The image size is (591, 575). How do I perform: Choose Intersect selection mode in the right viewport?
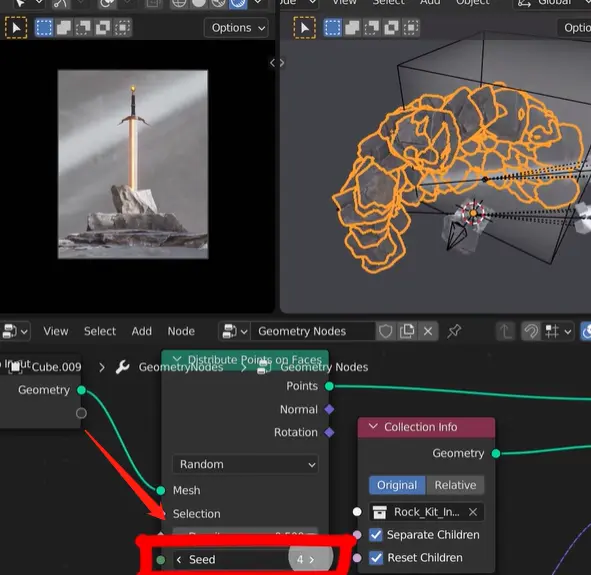click(411, 28)
